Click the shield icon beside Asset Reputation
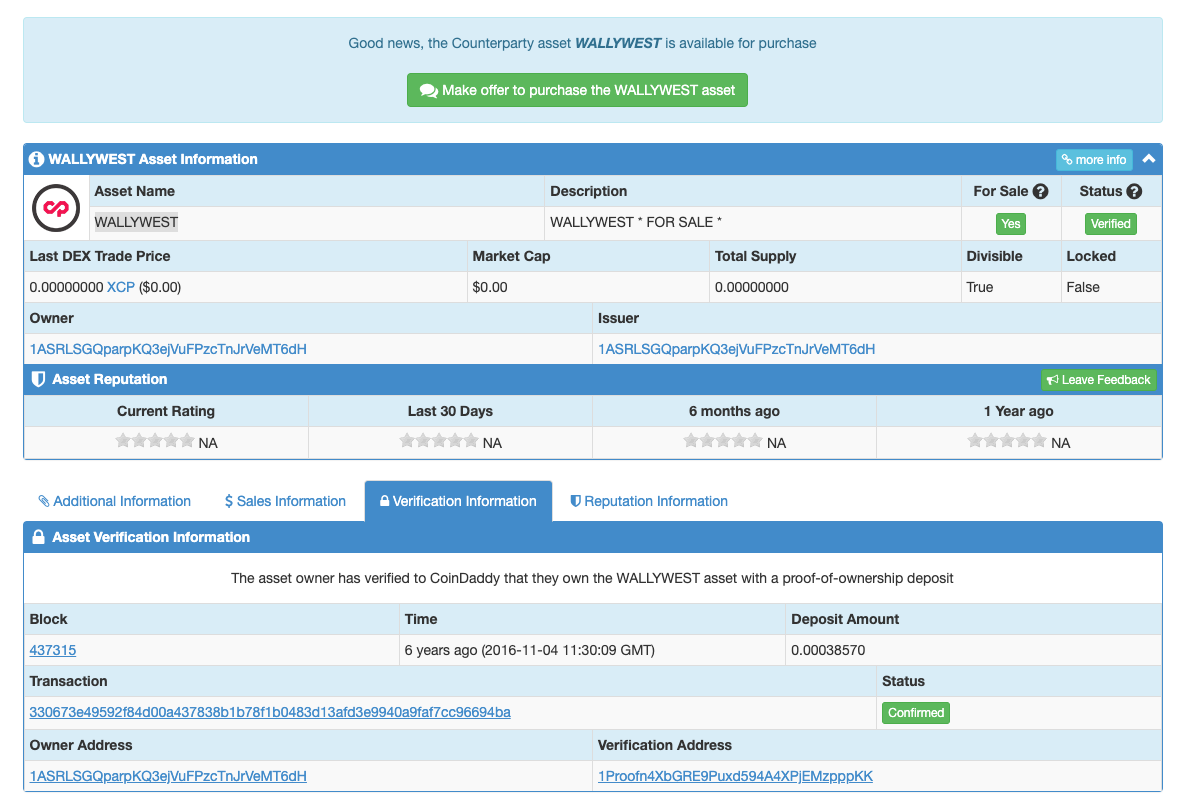Viewport: 1193px width, 802px height. pyautogui.click(x=38, y=379)
